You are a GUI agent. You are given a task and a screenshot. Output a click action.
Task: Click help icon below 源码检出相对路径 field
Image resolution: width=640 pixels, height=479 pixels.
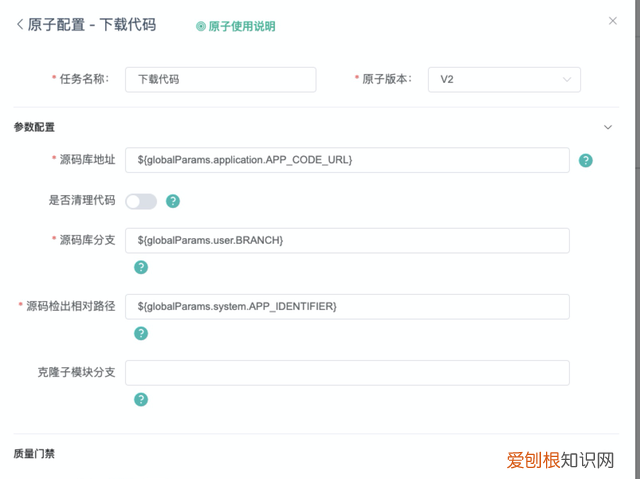(x=141, y=333)
